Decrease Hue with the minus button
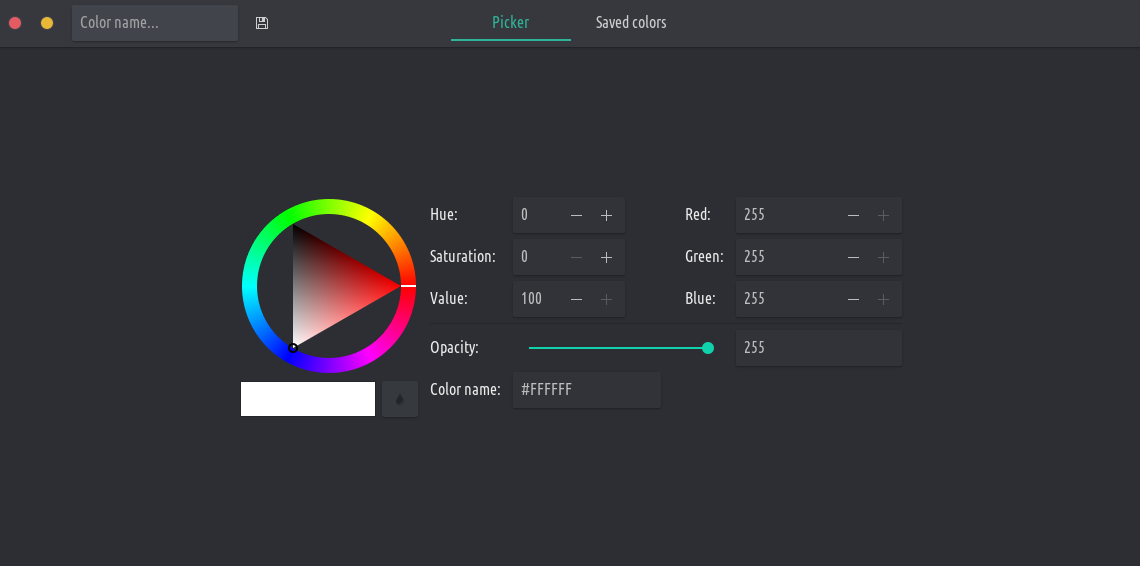Screen dimensions: 1140x566 576,215
